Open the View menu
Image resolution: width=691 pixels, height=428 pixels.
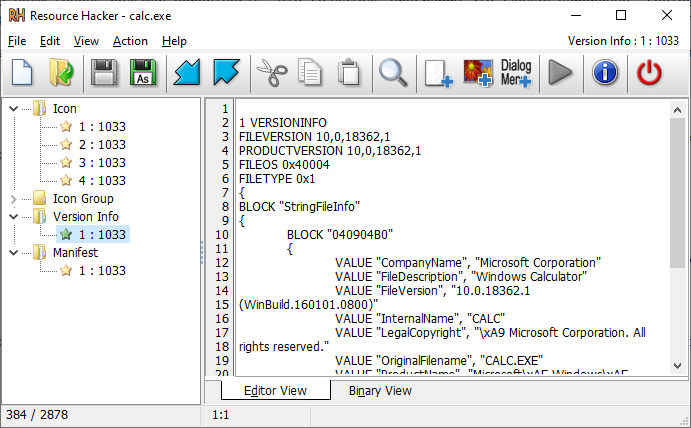(86, 41)
